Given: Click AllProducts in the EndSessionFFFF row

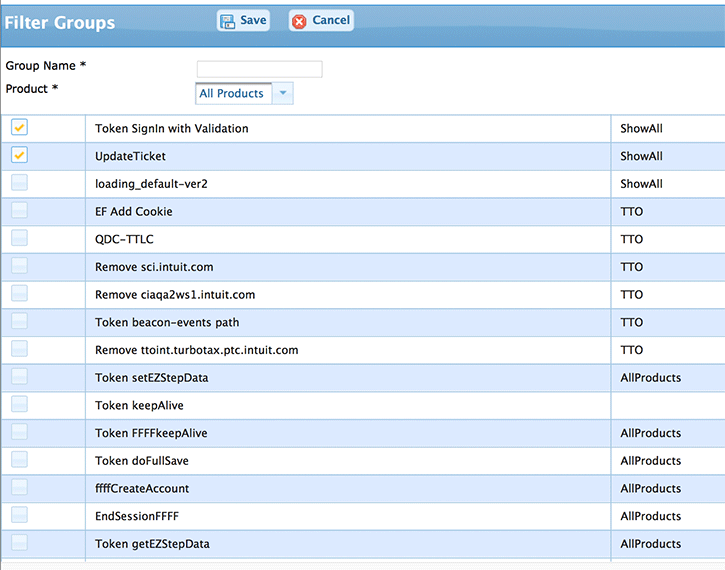Looking at the screenshot, I should click(x=651, y=516).
